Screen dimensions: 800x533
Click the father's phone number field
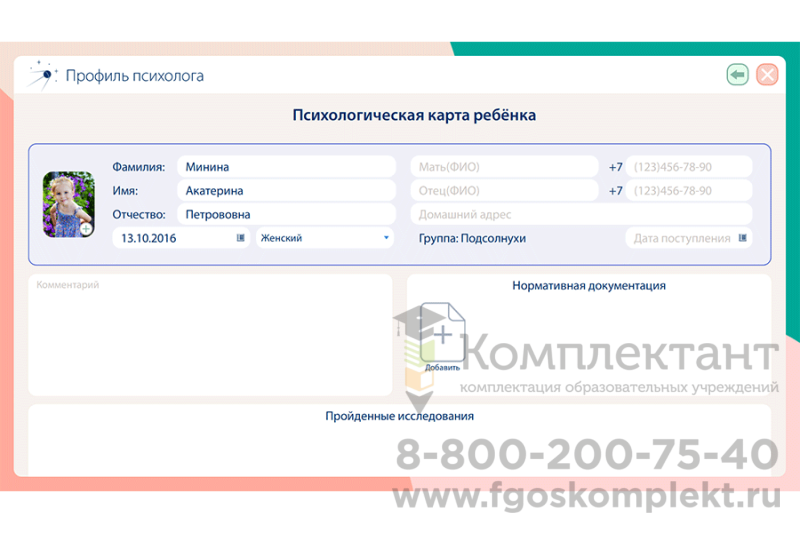click(x=688, y=190)
